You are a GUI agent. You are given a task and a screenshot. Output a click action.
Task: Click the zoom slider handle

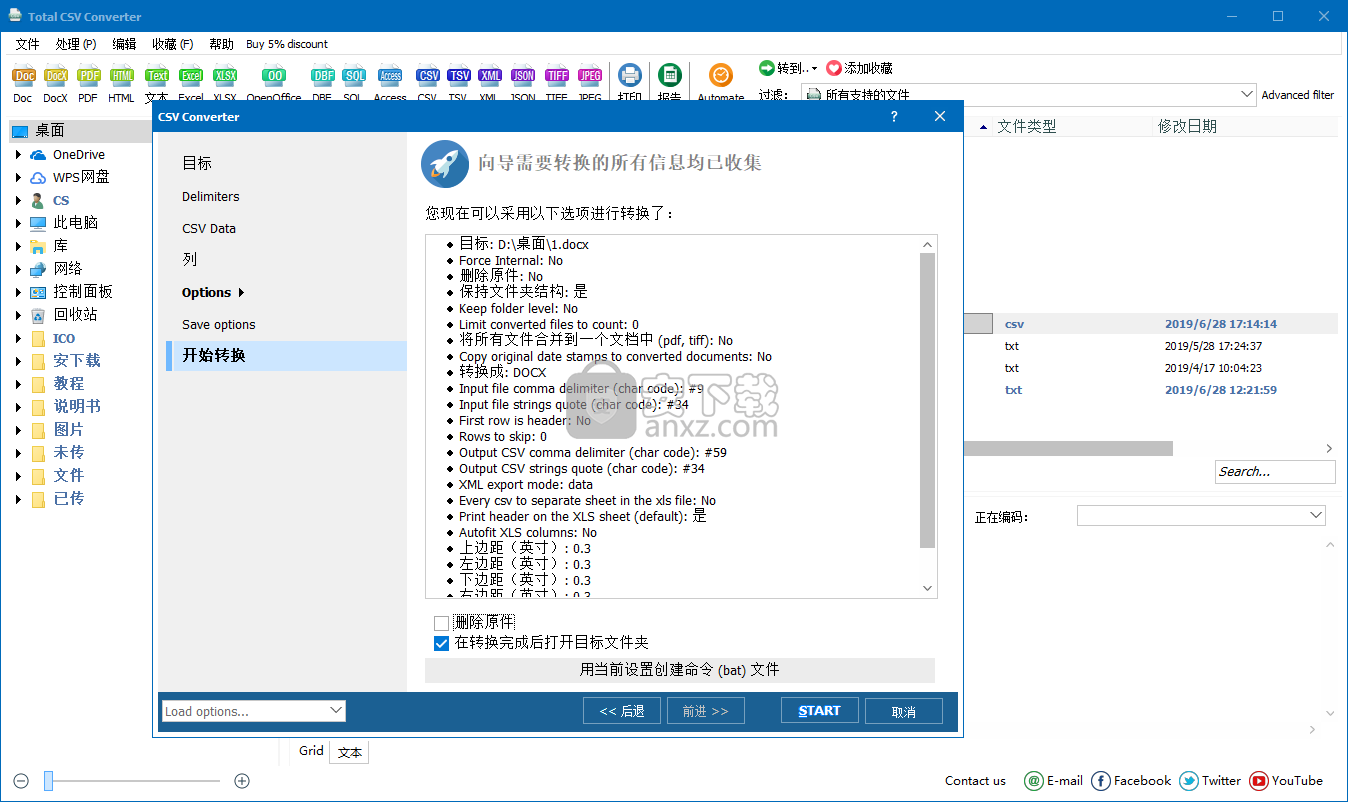pos(48,781)
